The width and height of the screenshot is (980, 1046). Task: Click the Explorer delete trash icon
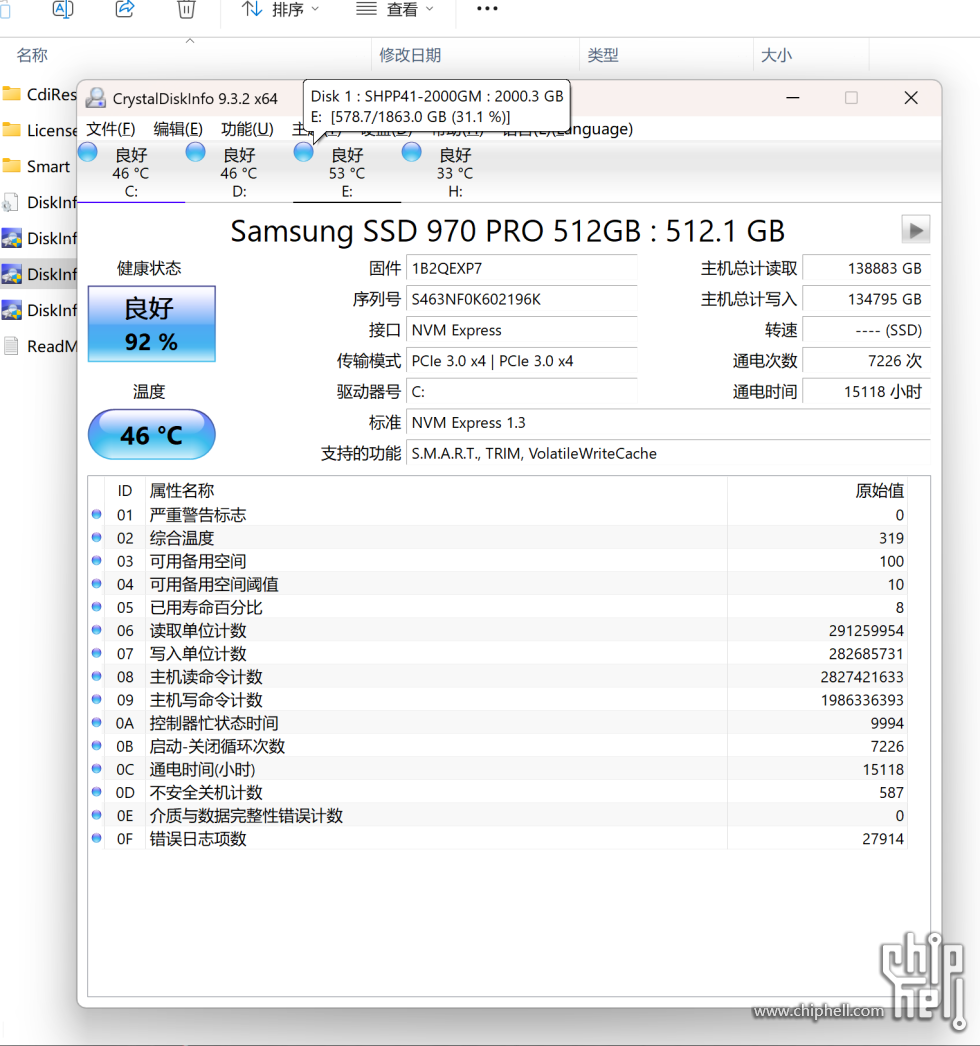(x=186, y=9)
